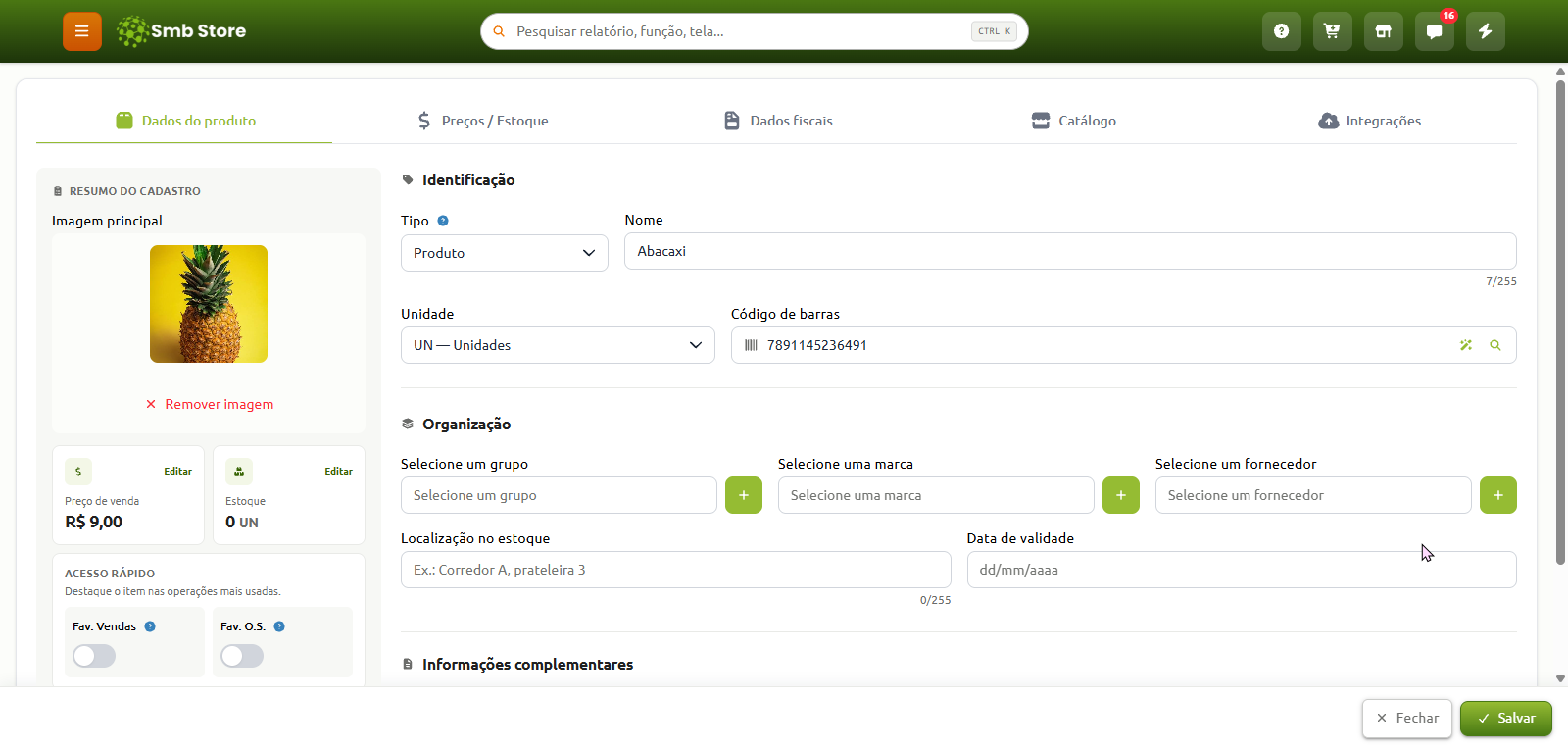Expand the Tipo Produto dropdown

[x=505, y=253]
